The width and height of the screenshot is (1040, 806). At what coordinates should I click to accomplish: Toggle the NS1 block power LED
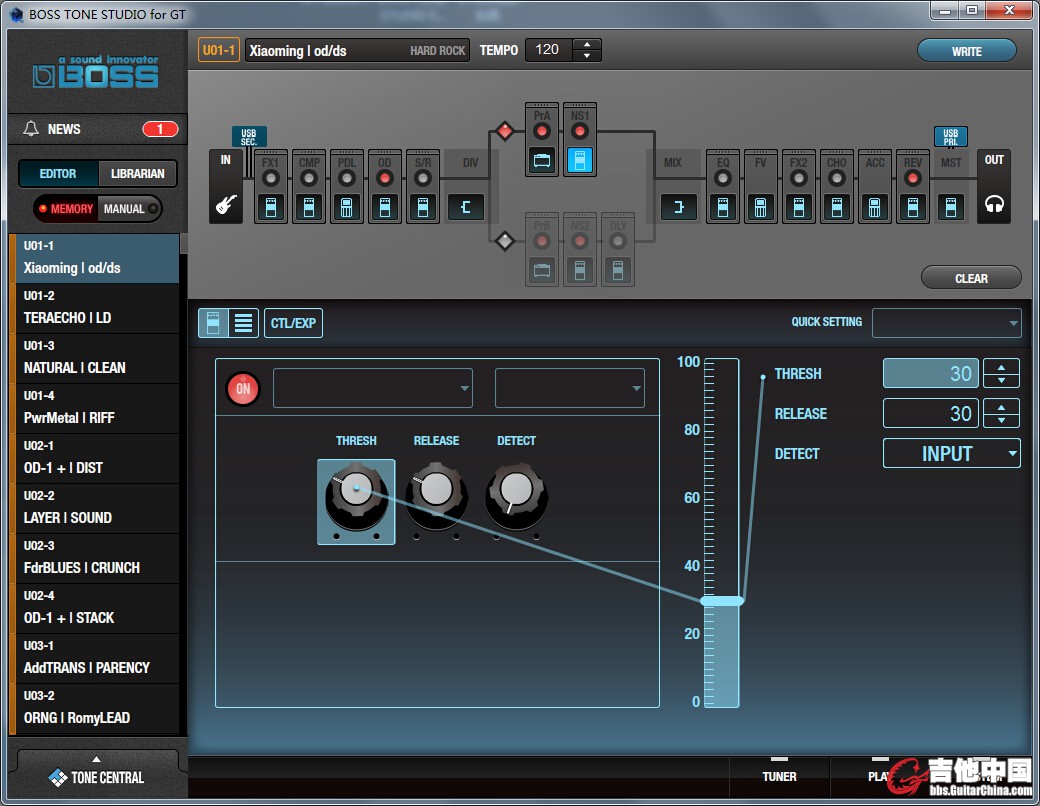[580, 131]
